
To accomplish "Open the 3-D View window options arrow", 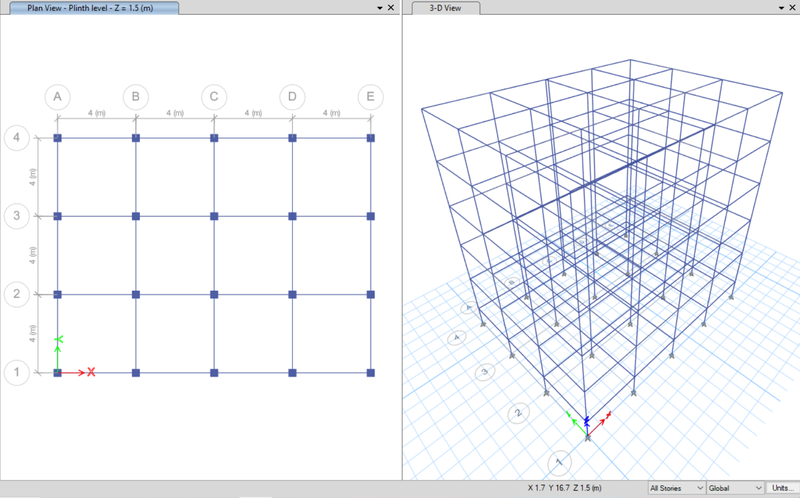I will point(781,8).
